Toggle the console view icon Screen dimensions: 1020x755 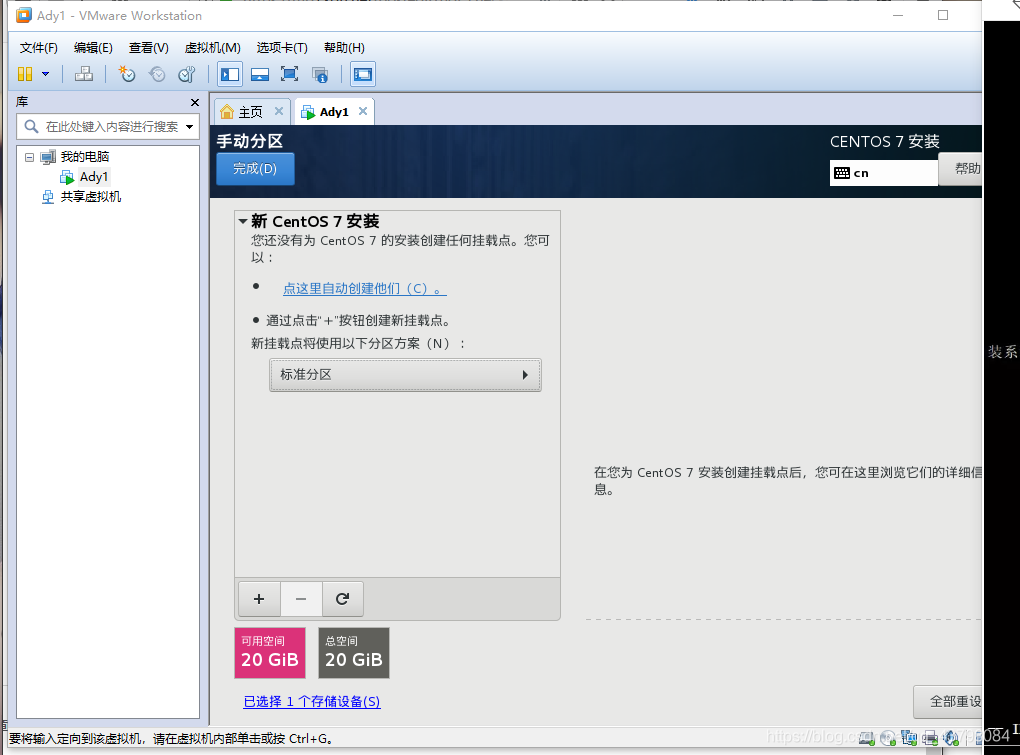click(x=362, y=74)
